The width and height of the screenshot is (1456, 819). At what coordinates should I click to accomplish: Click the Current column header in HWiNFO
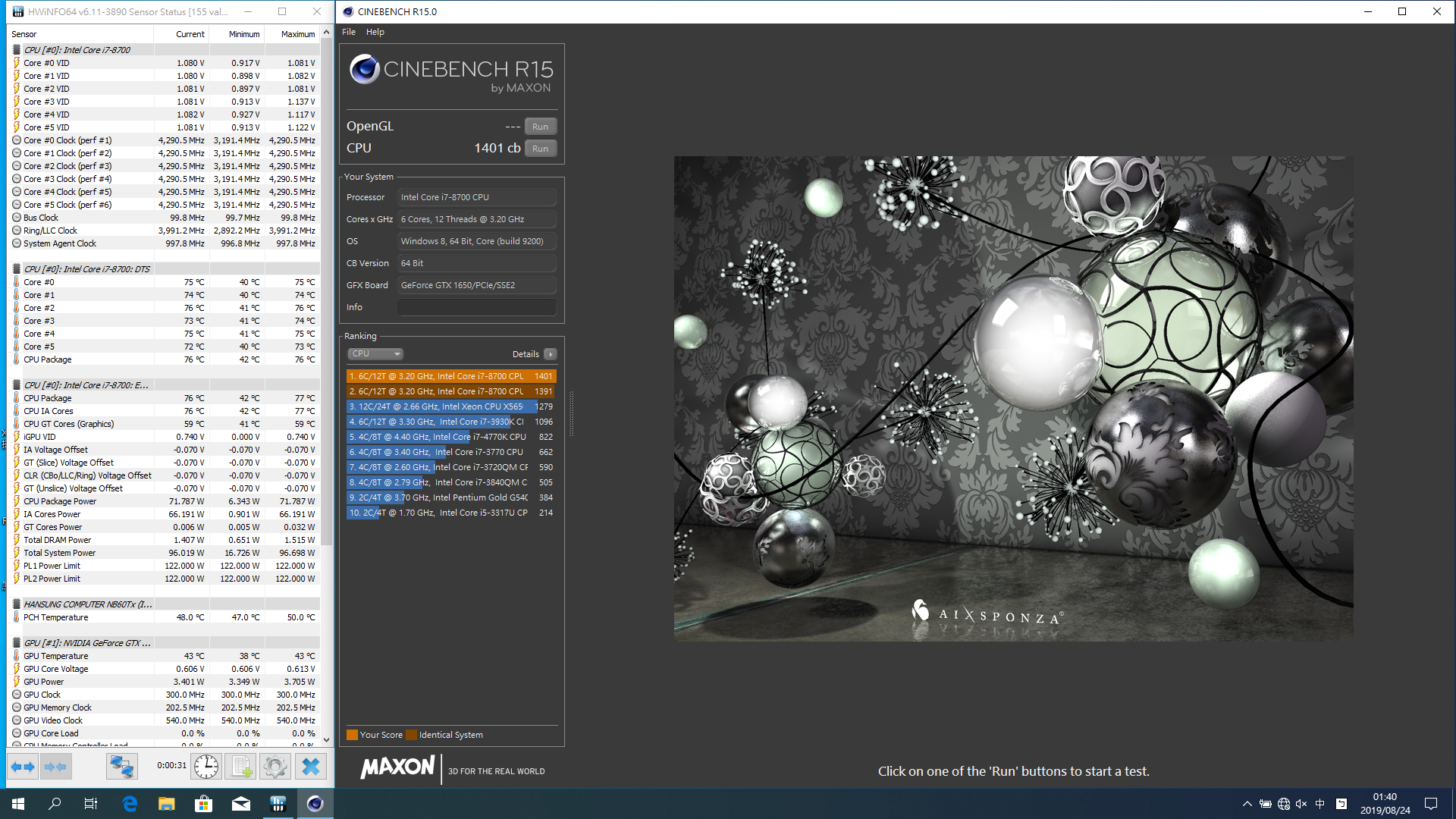[182, 34]
